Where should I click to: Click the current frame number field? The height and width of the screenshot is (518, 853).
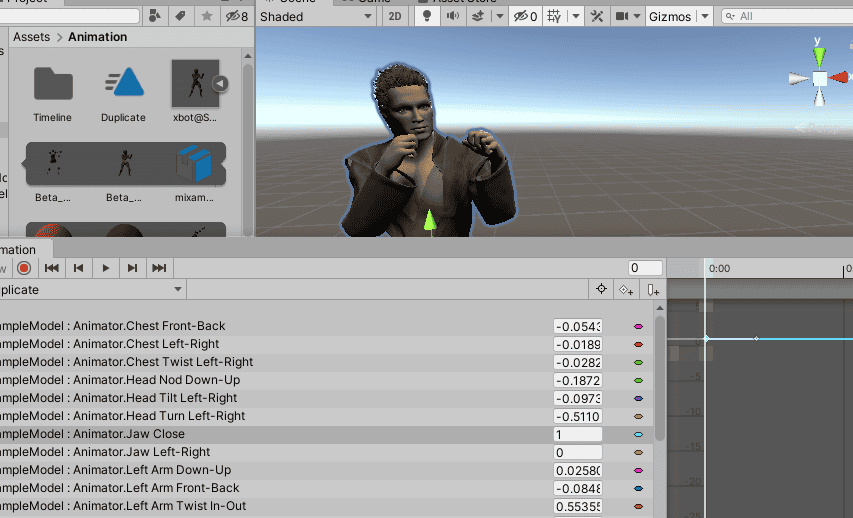coord(645,268)
